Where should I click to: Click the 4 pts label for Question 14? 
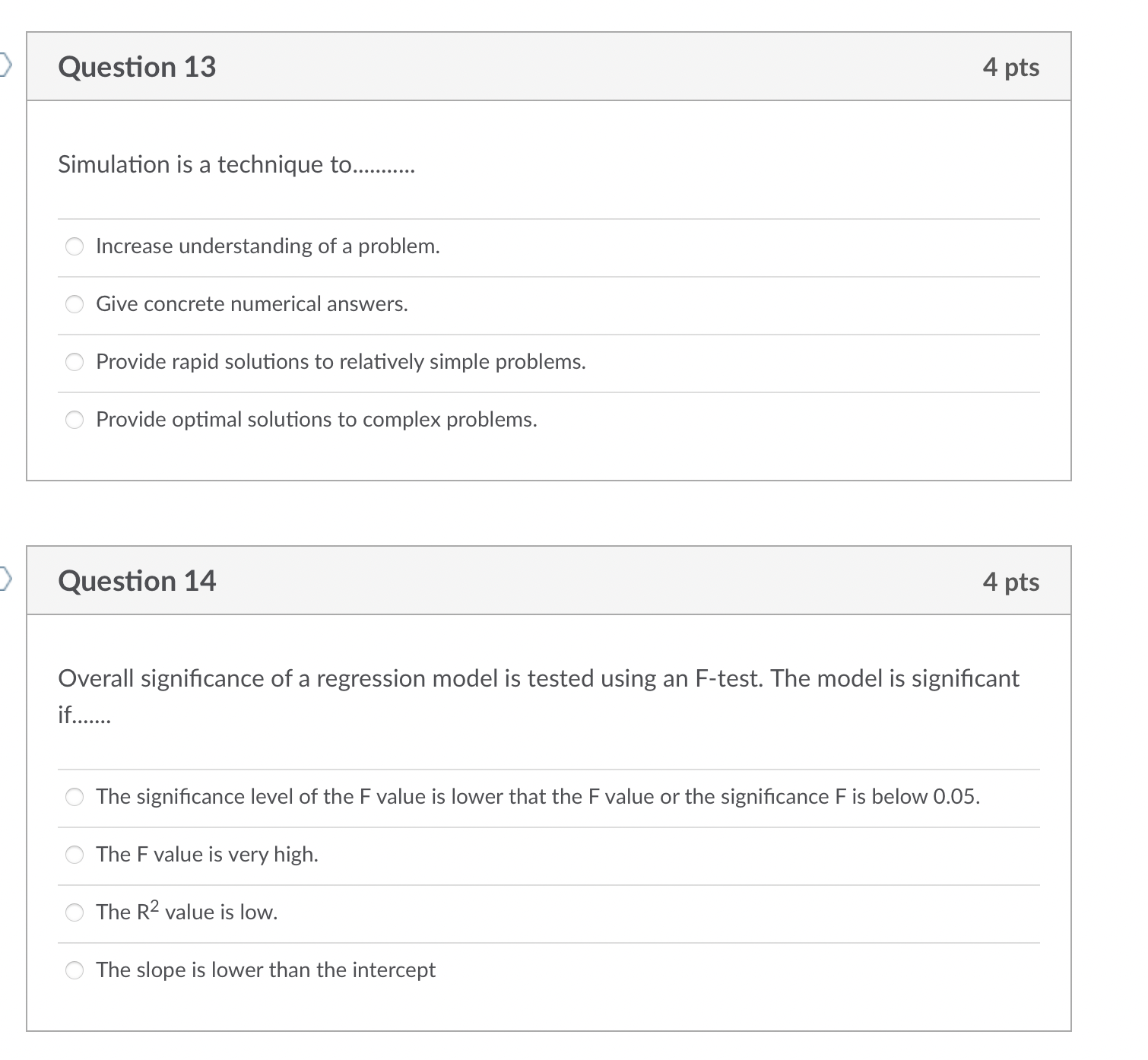coord(1012,581)
